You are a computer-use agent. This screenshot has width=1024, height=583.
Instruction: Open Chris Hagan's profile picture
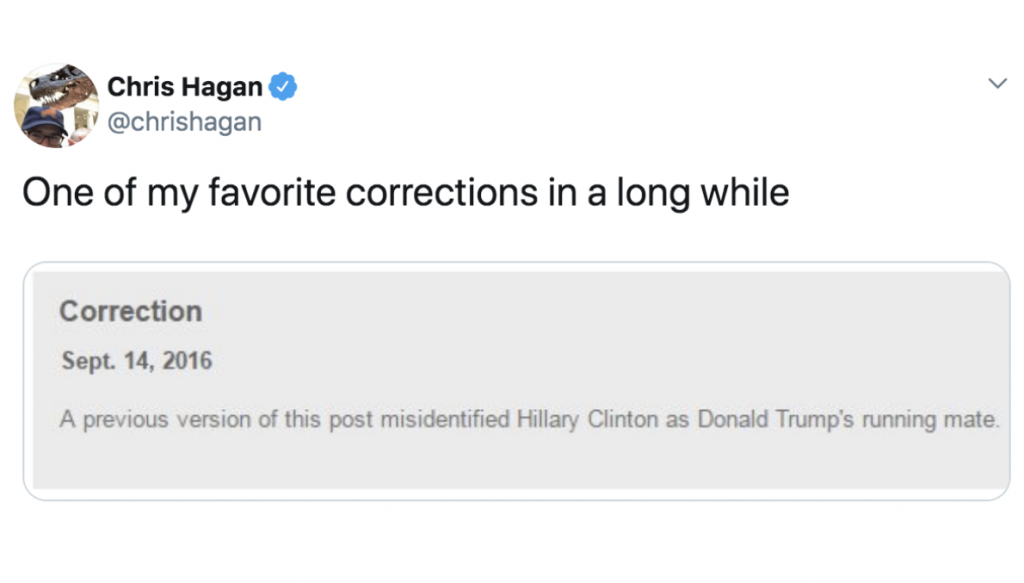(56, 105)
